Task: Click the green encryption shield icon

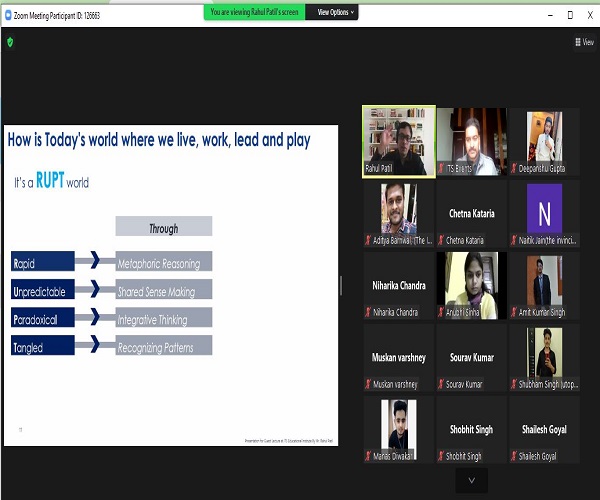Action: point(10,42)
